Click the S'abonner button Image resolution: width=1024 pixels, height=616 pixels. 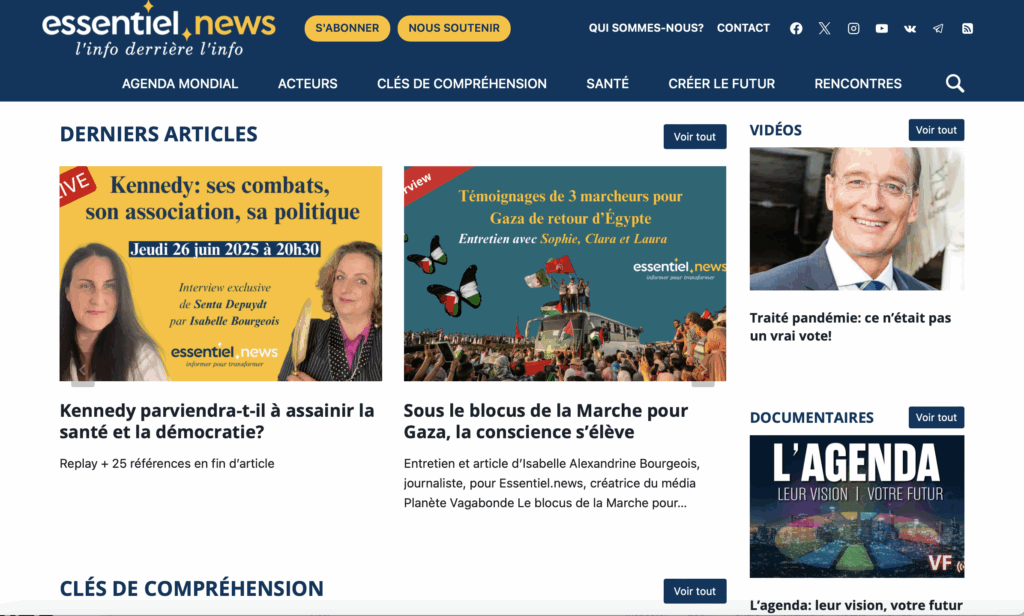point(347,28)
